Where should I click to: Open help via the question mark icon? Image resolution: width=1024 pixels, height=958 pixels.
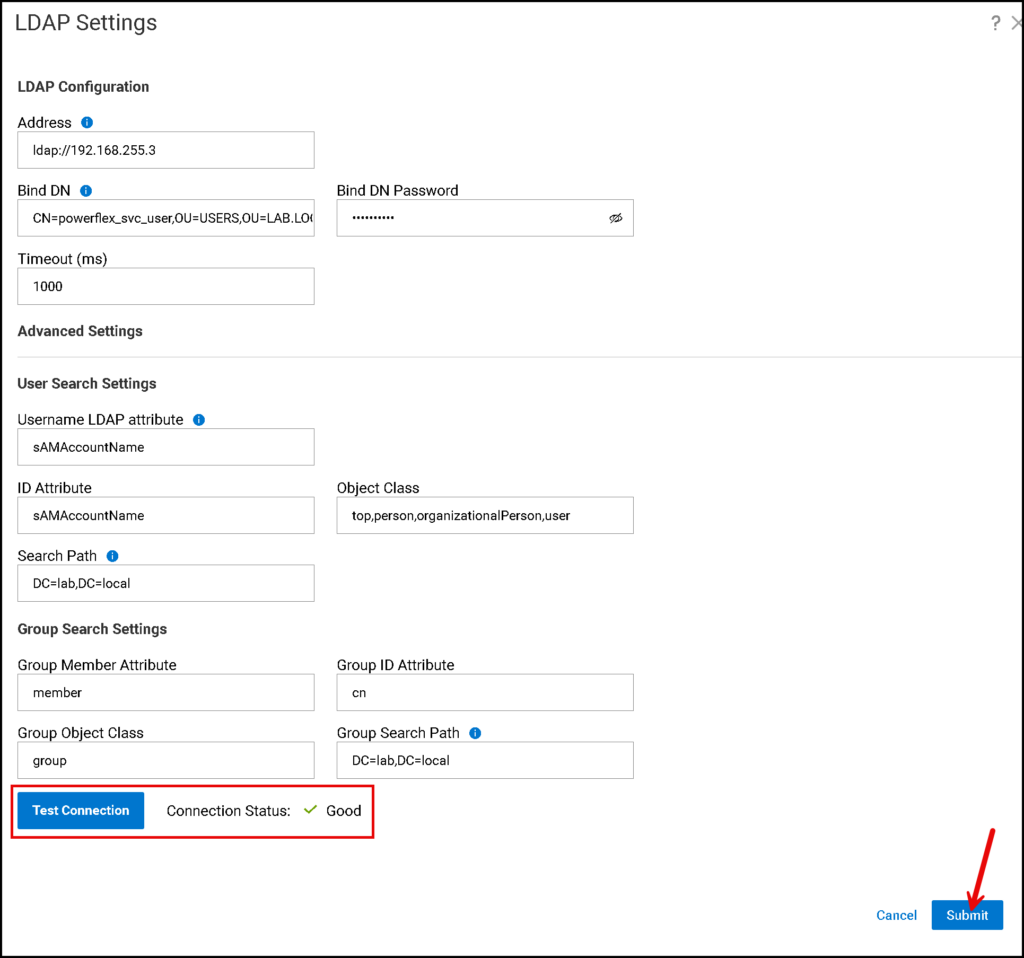pos(996,22)
